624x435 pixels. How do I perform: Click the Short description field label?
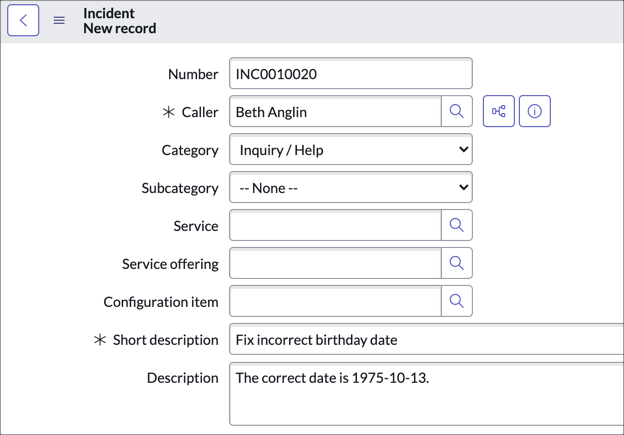(165, 340)
